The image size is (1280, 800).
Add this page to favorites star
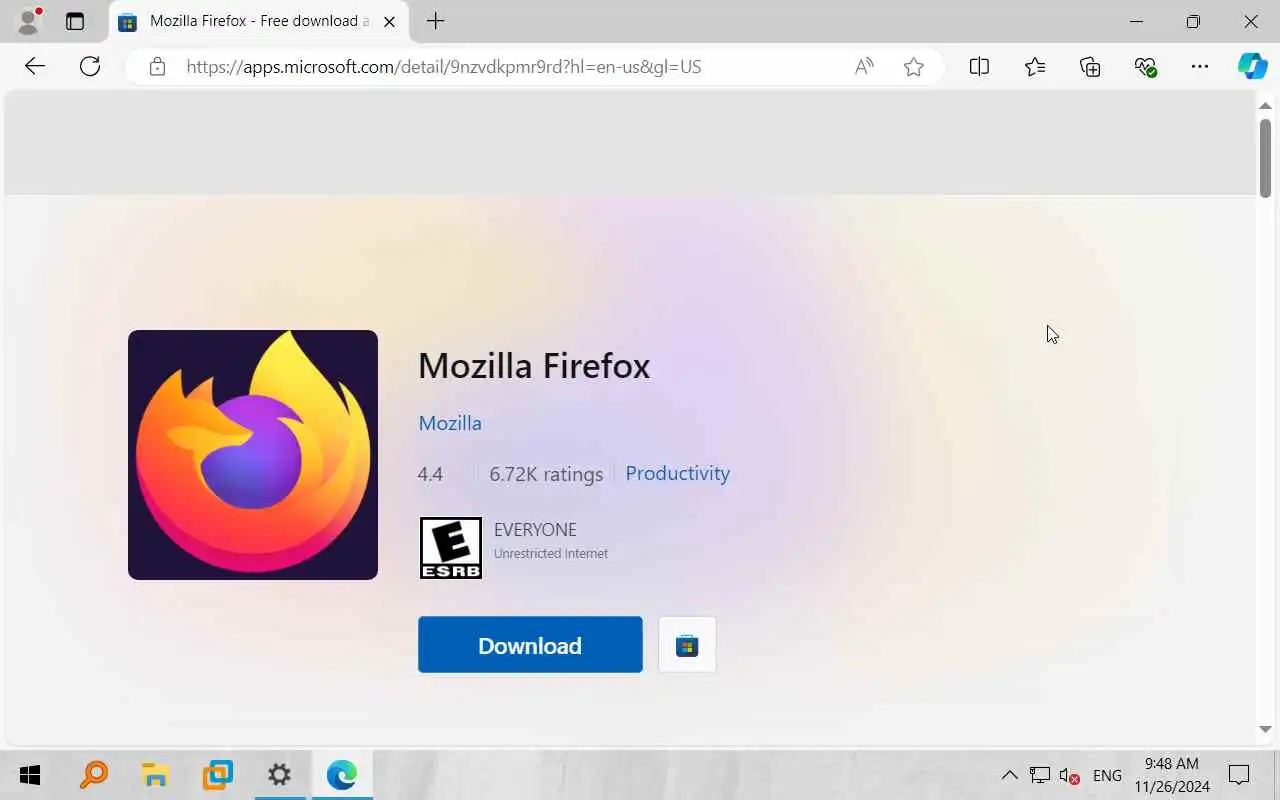tap(913, 67)
